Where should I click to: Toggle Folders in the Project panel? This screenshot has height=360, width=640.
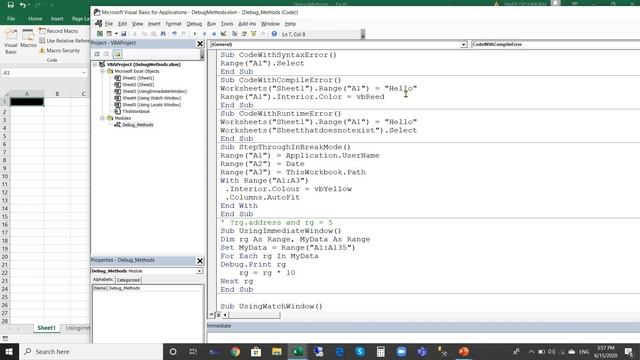click(118, 54)
